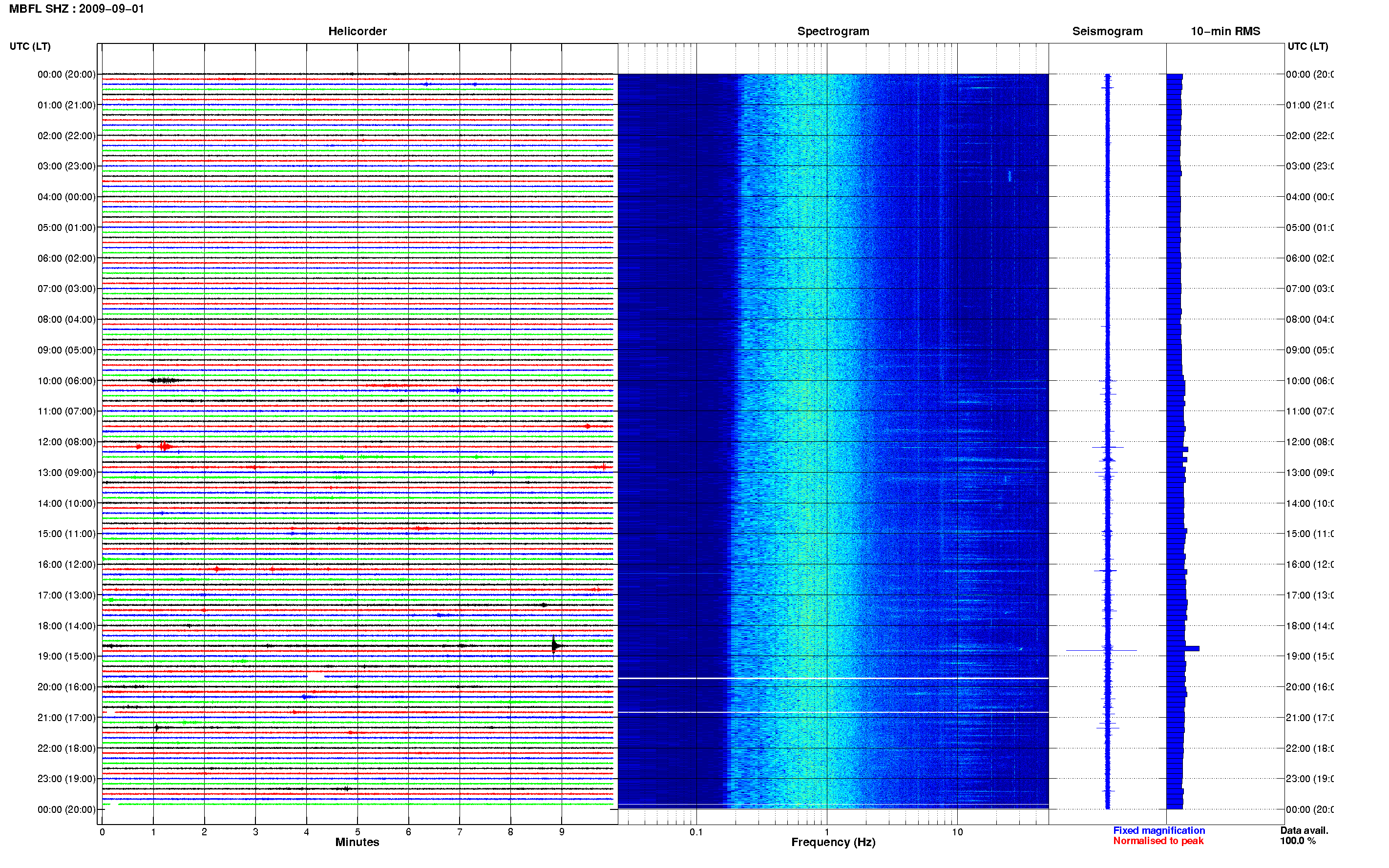Click the left 08:00 (04:00) time label
This screenshot has width=1389, height=868.
pos(66,319)
